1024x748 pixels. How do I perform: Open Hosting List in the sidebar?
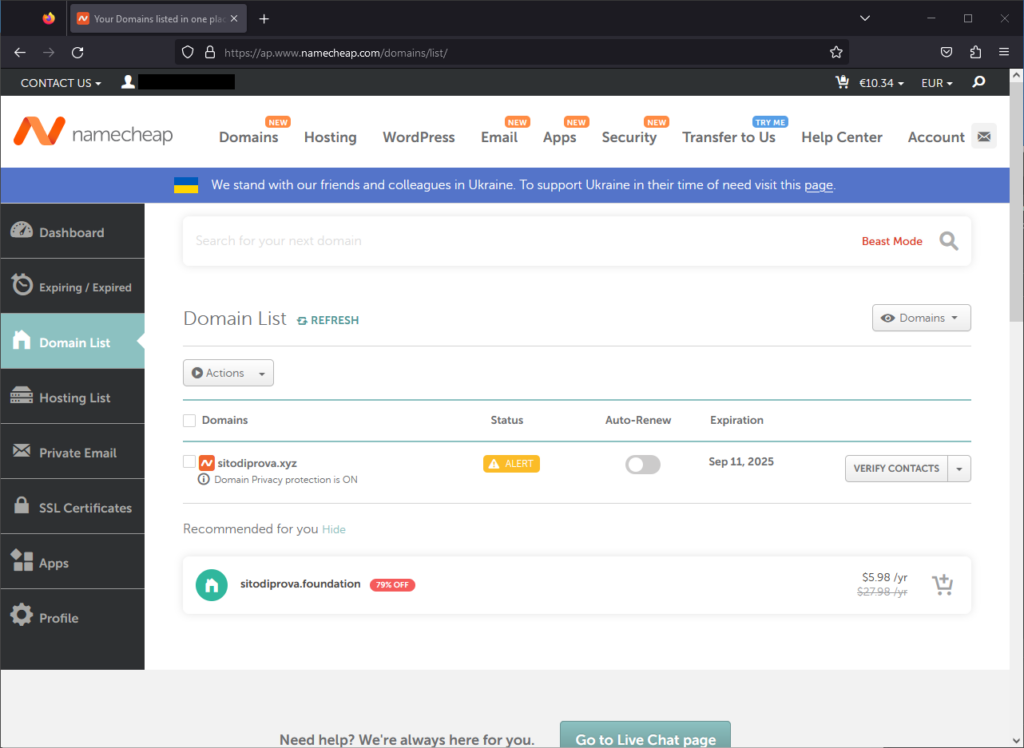point(72,397)
